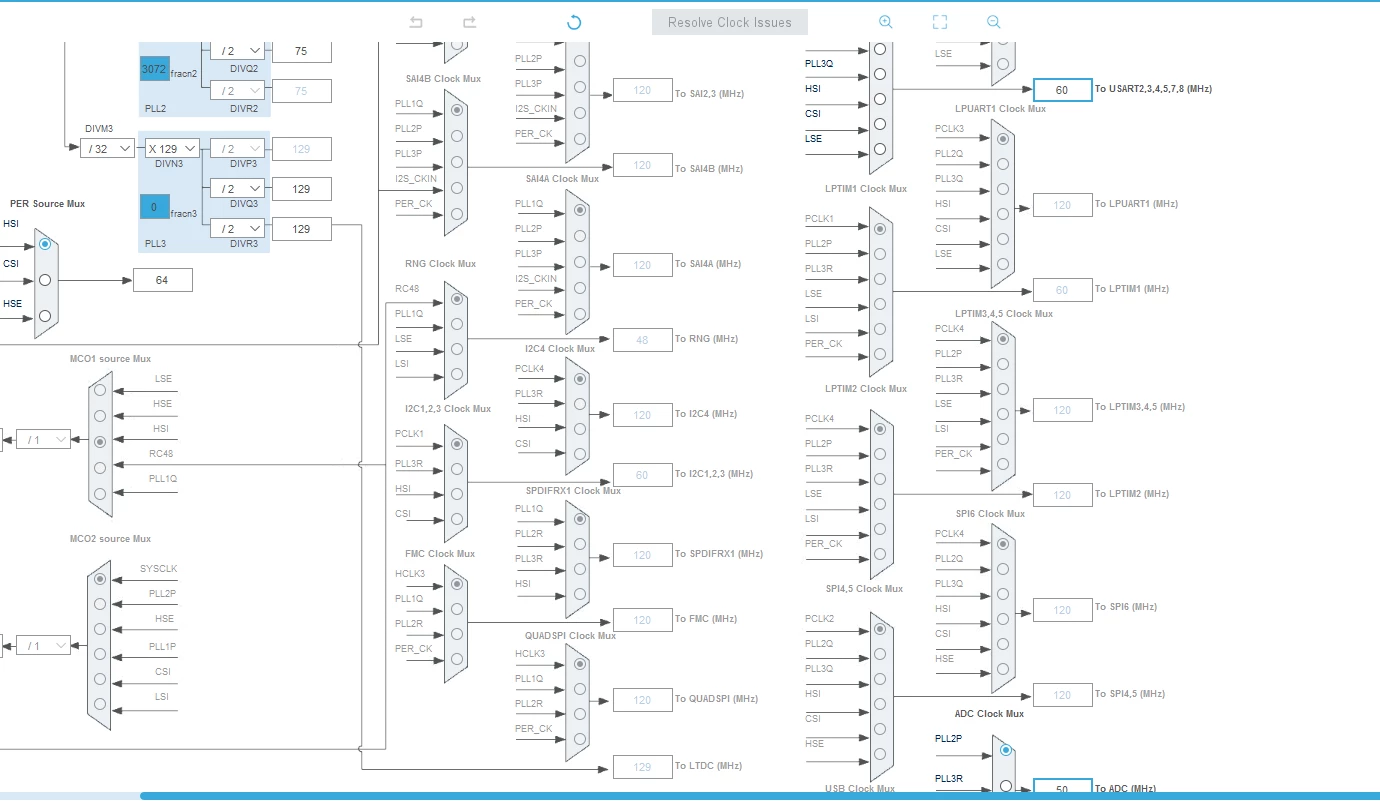Image resolution: width=1380 pixels, height=810 pixels.
Task: Open the DIVR2 /2 divider dropdown
Action: [x=237, y=91]
